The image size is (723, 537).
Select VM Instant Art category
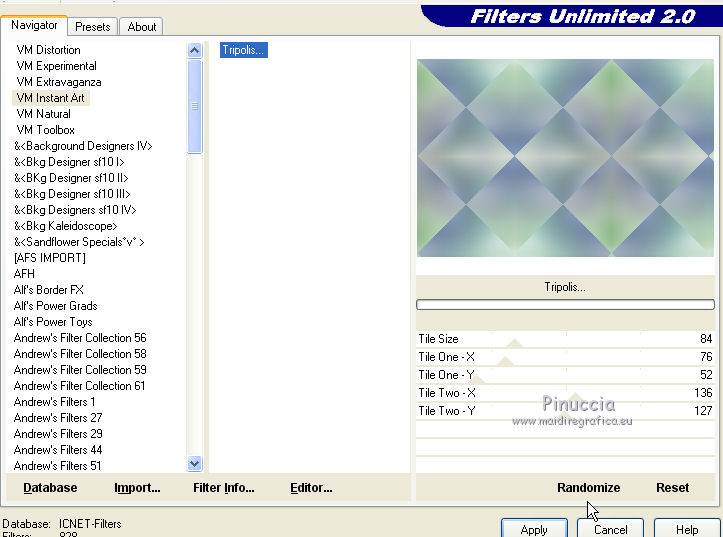tap(50, 98)
